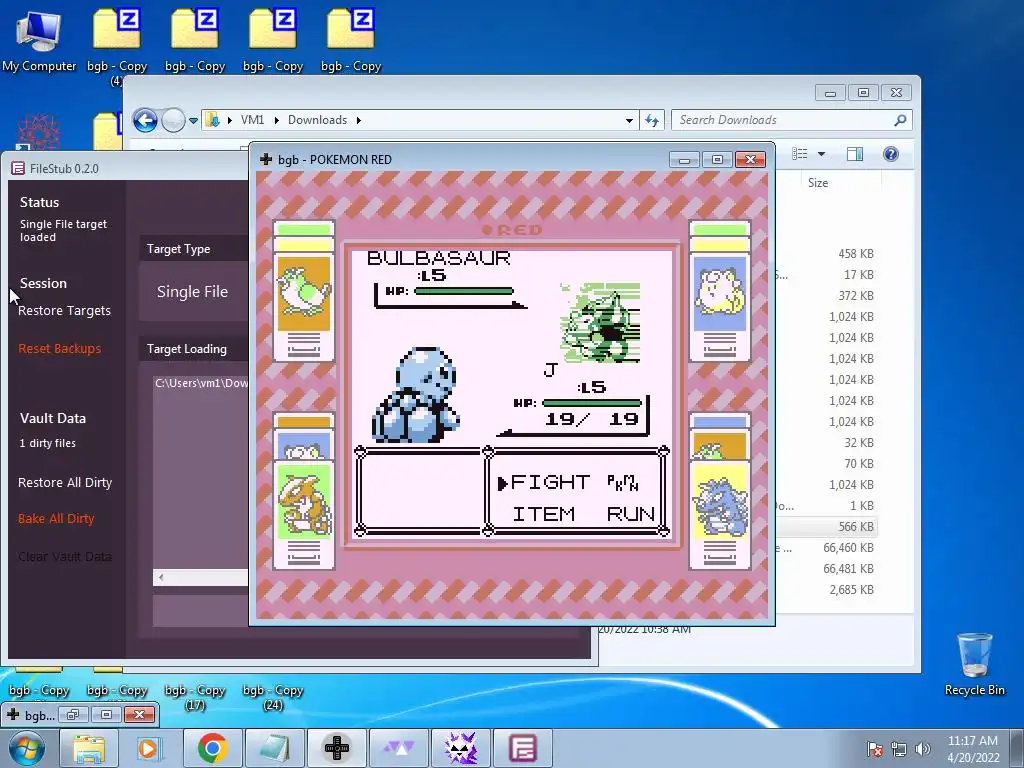Refresh the Downloads folder view
This screenshot has width=1024, height=768.
click(x=652, y=120)
